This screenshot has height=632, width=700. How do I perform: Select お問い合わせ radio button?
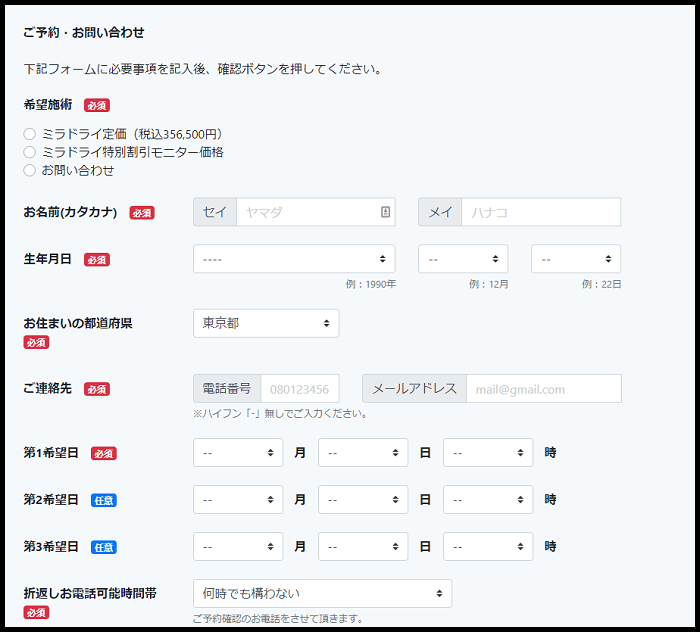30,170
